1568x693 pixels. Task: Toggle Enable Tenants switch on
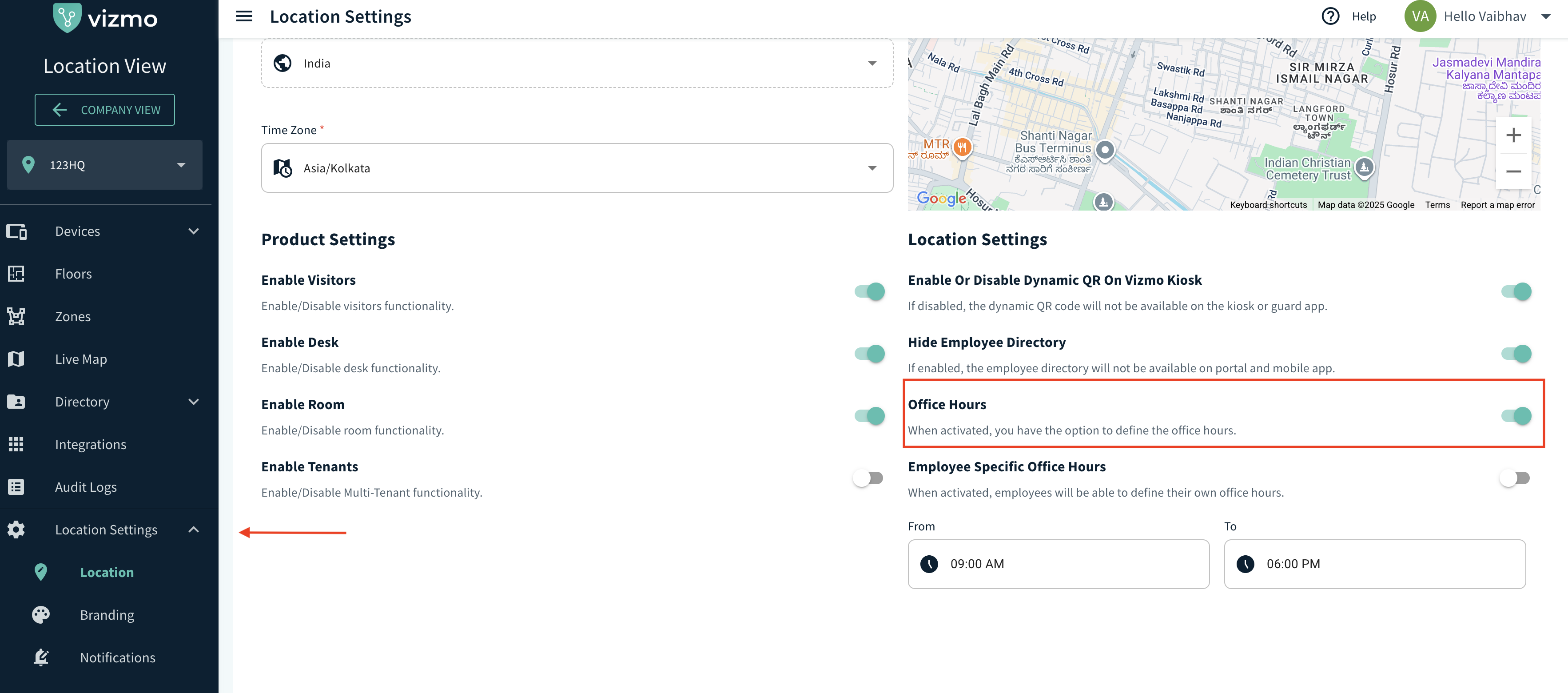(x=868, y=478)
